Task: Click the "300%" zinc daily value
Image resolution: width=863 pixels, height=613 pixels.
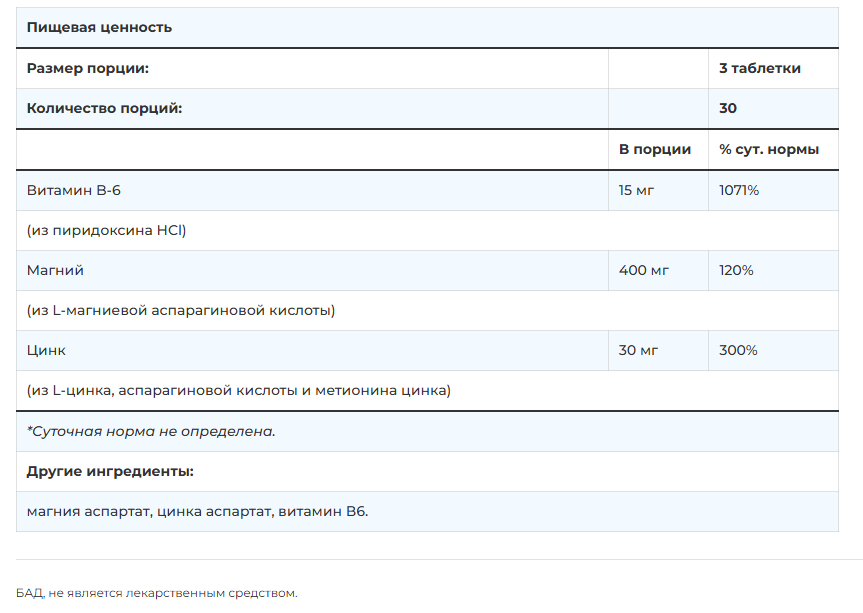Action: [738, 350]
